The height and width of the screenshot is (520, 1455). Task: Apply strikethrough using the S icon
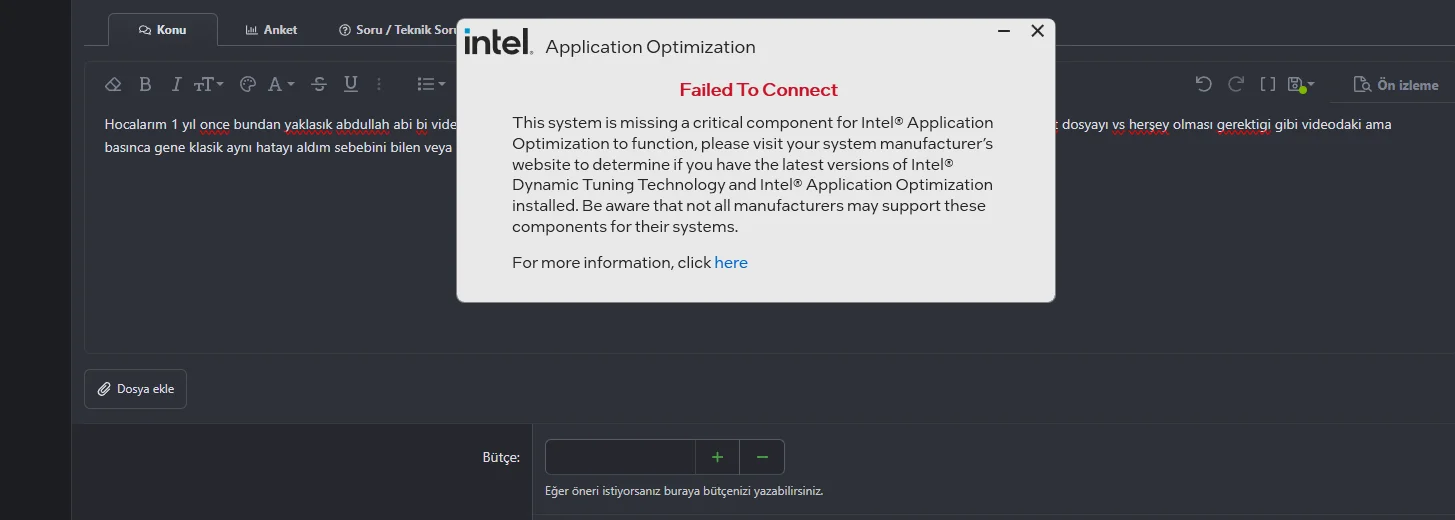click(x=319, y=84)
